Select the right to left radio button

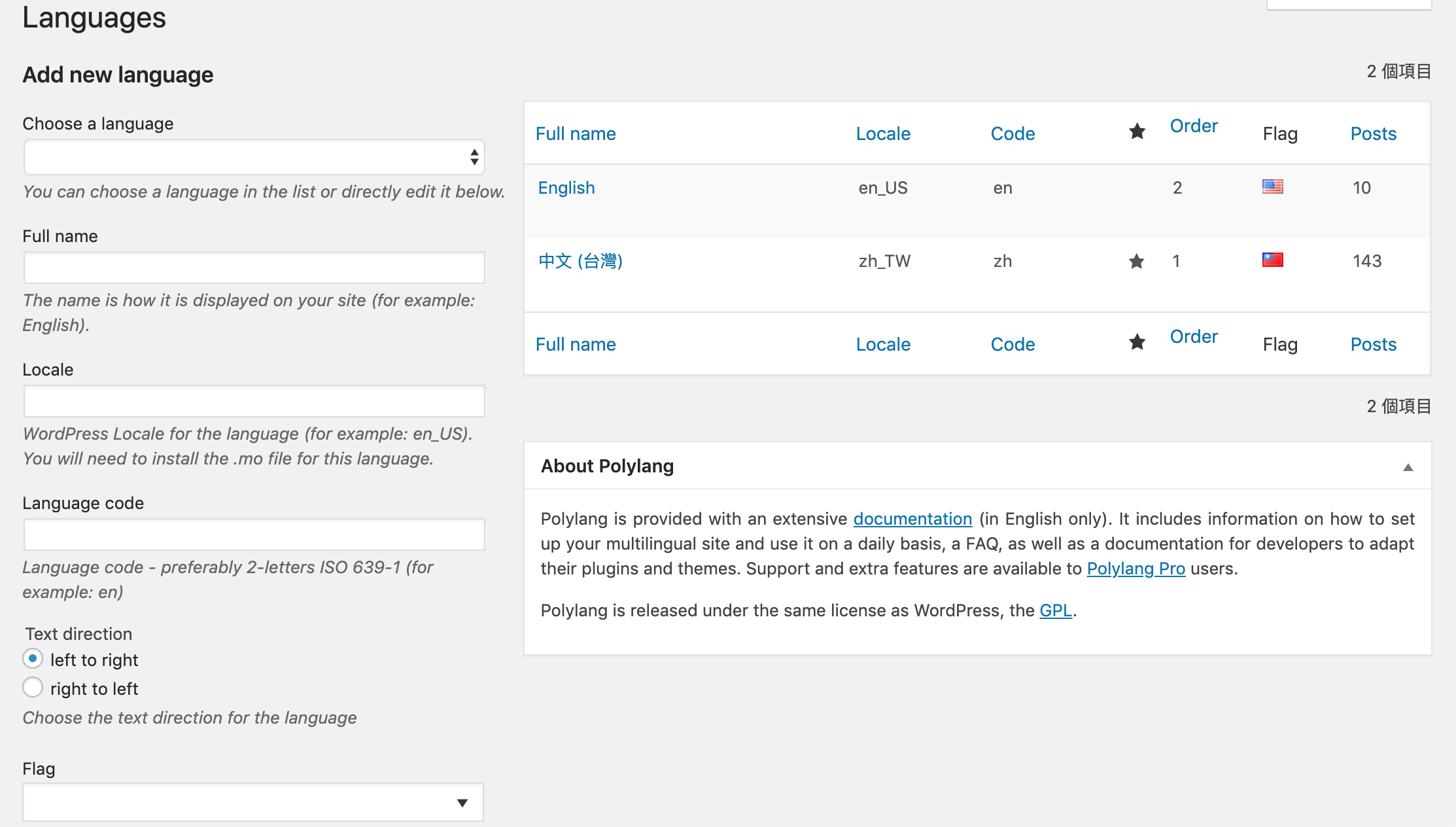[33, 688]
